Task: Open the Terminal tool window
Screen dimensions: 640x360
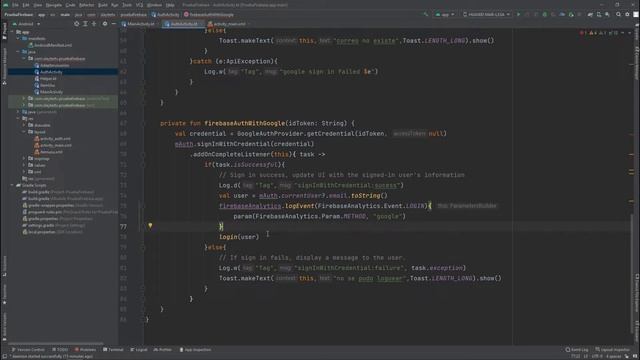Action: 113,350
